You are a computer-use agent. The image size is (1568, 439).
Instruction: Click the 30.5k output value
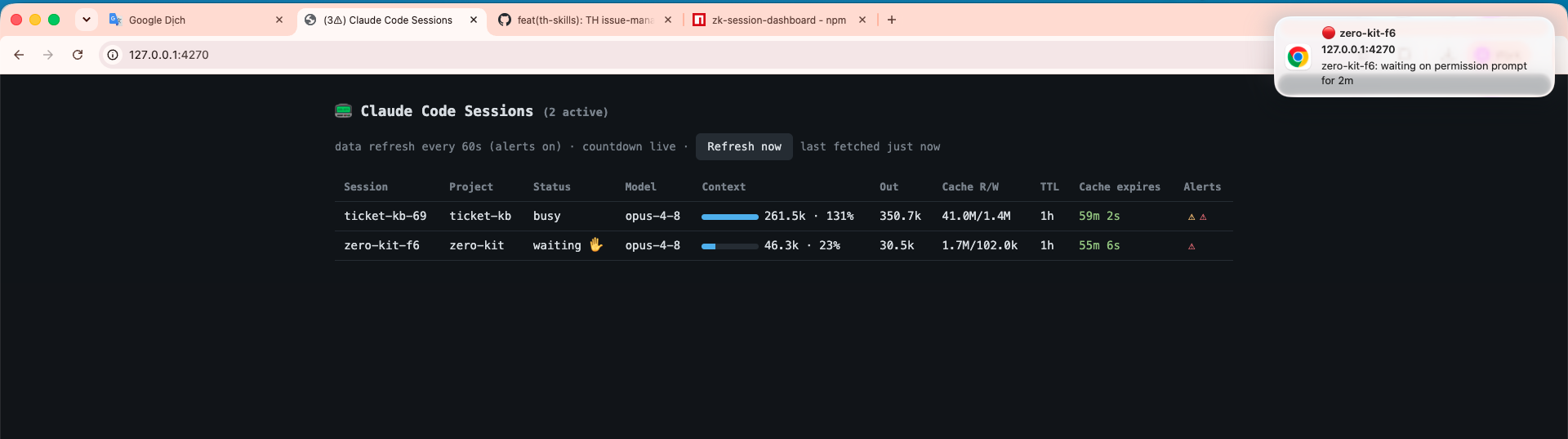click(897, 245)
